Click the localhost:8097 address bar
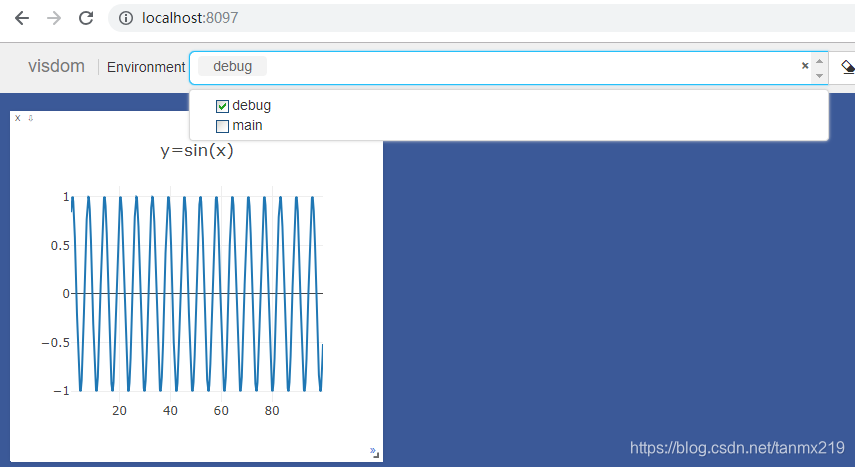This screenshot has width=855, height=467. (x=481, y=18)
